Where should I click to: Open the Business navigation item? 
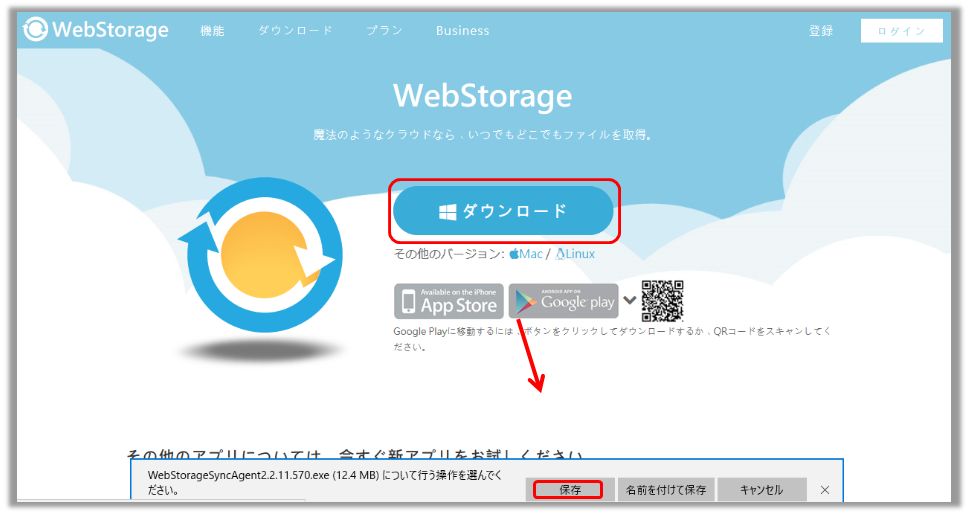tap(462, 30)
